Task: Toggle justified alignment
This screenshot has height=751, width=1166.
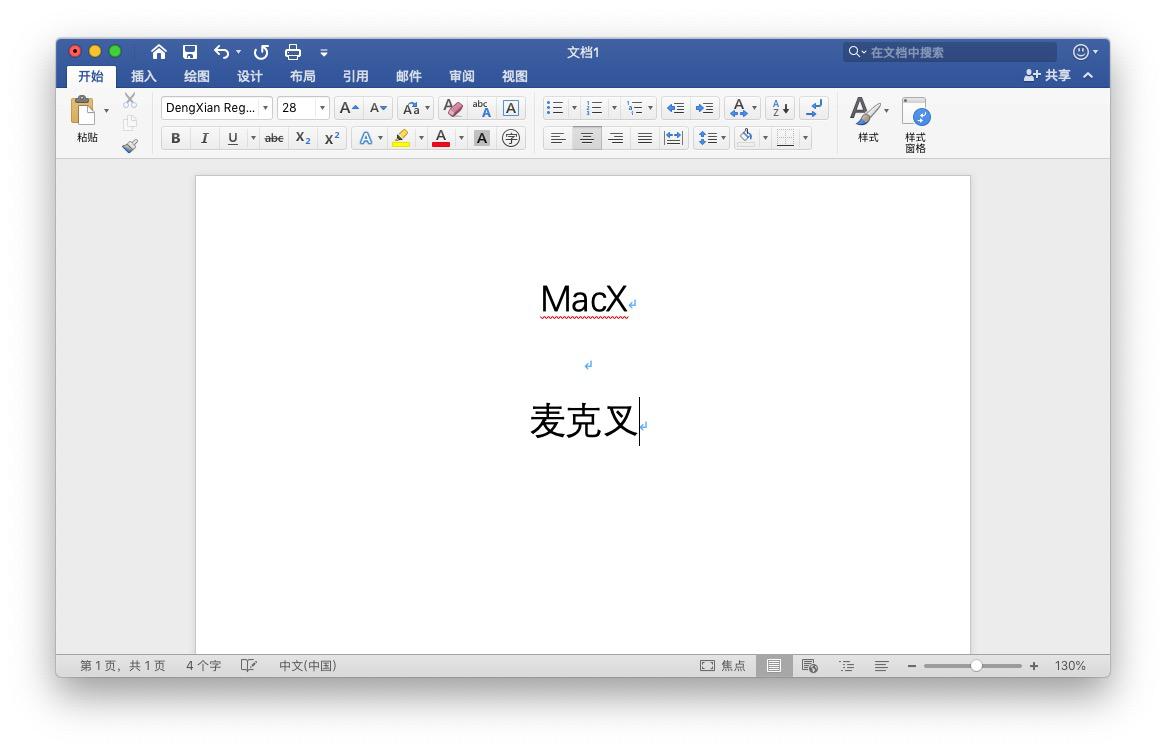Action: coord(644,138)
